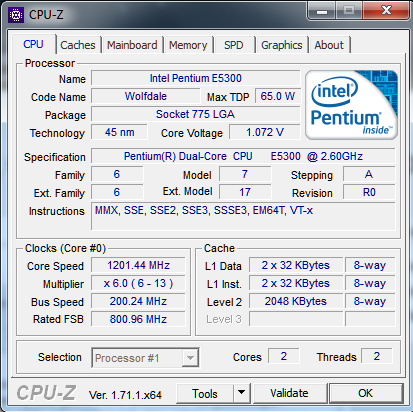Open the Memory tab
The image size is (413, 412).
tap(188, 45)
